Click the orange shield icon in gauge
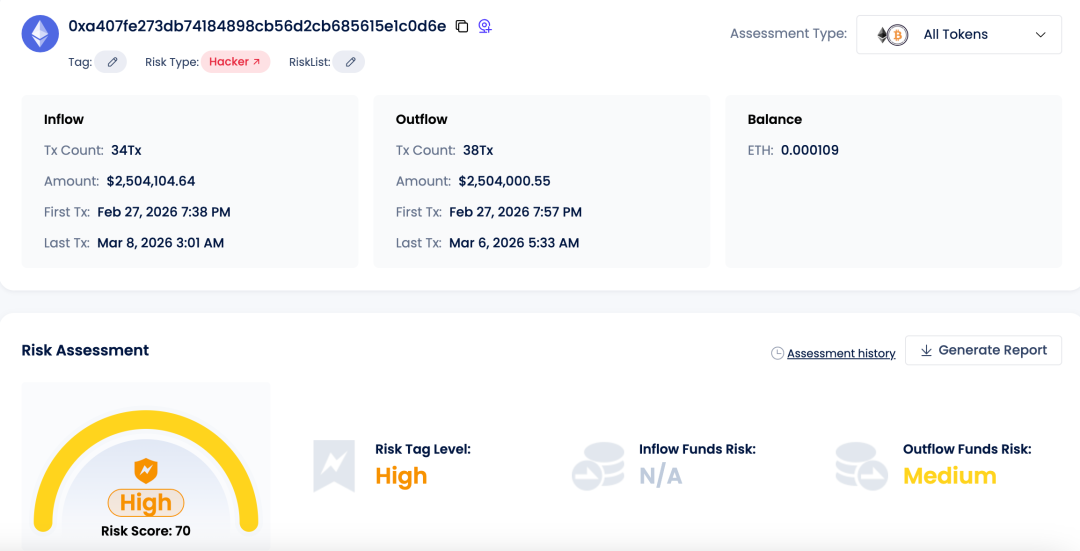1080x551 pixels. coord(146,470)
